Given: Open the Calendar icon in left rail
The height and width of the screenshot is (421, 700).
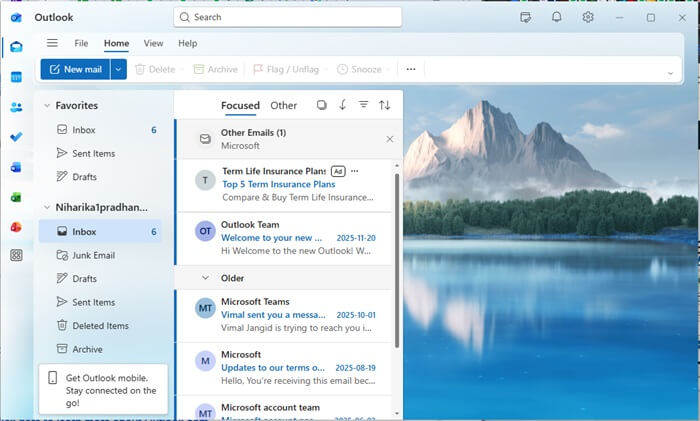Looking at the screenshot, I should [x=16, y=77].
